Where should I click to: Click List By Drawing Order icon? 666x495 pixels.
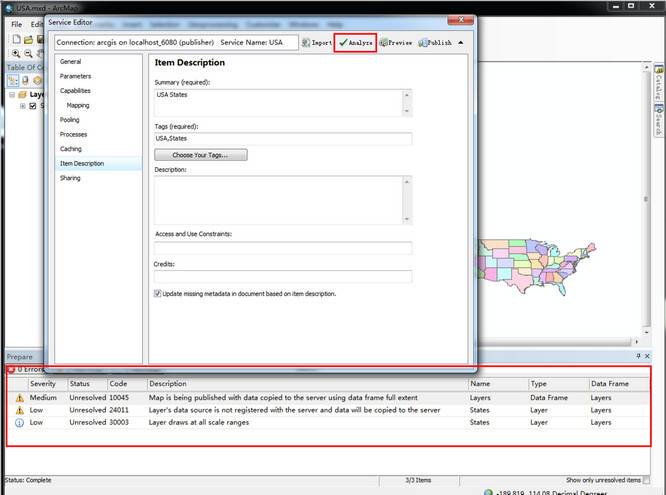[x=13, y=80]
